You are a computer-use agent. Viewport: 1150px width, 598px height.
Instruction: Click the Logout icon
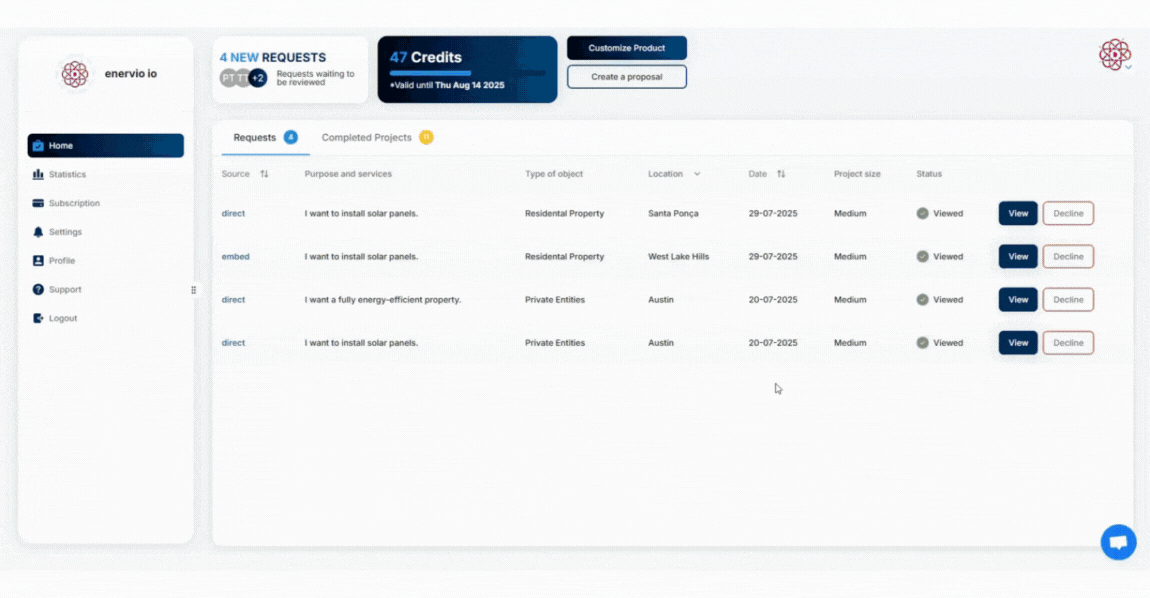[38, 319]
